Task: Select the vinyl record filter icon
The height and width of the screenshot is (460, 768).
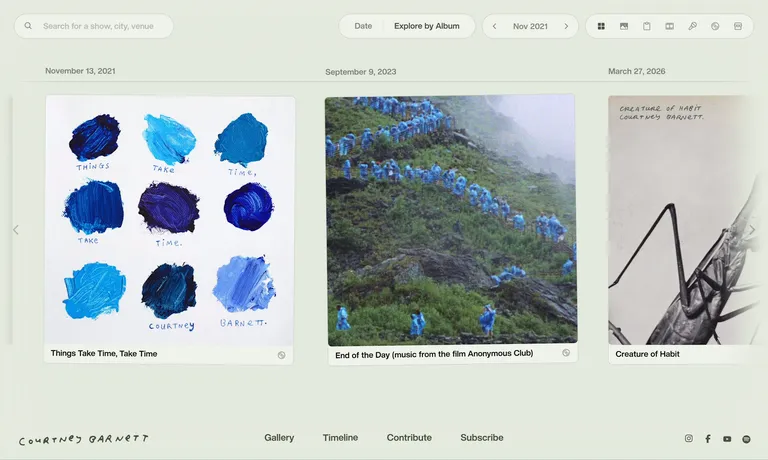Action: pos(715,26)
